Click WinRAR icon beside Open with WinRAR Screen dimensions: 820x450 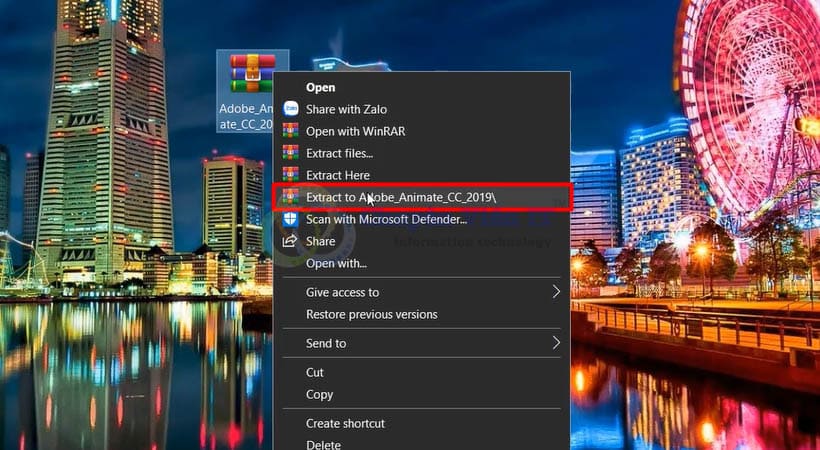click(290, 131)
